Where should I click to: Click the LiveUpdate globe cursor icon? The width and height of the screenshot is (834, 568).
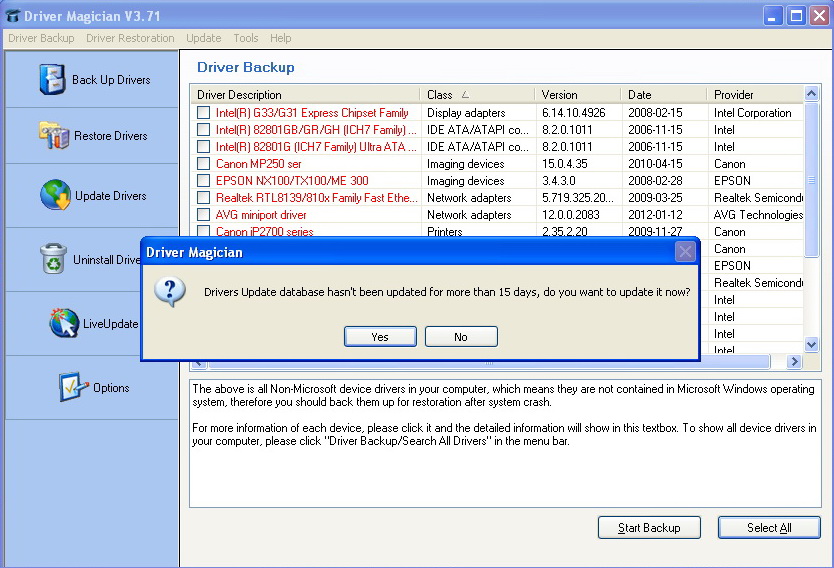click(64, 323)
